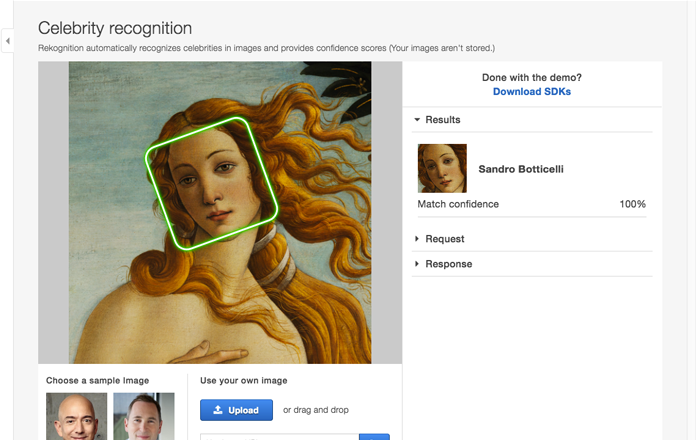Collapse the left sidebar arrow handle
The image size is (696, 440).
[8, 41]
